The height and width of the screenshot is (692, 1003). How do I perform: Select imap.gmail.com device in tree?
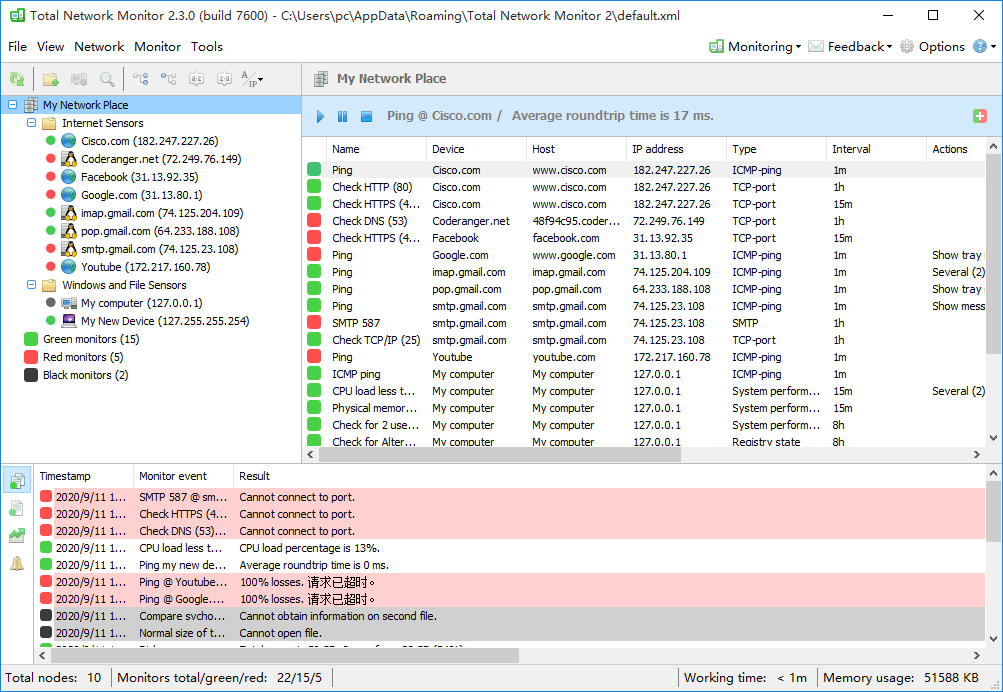162,212
